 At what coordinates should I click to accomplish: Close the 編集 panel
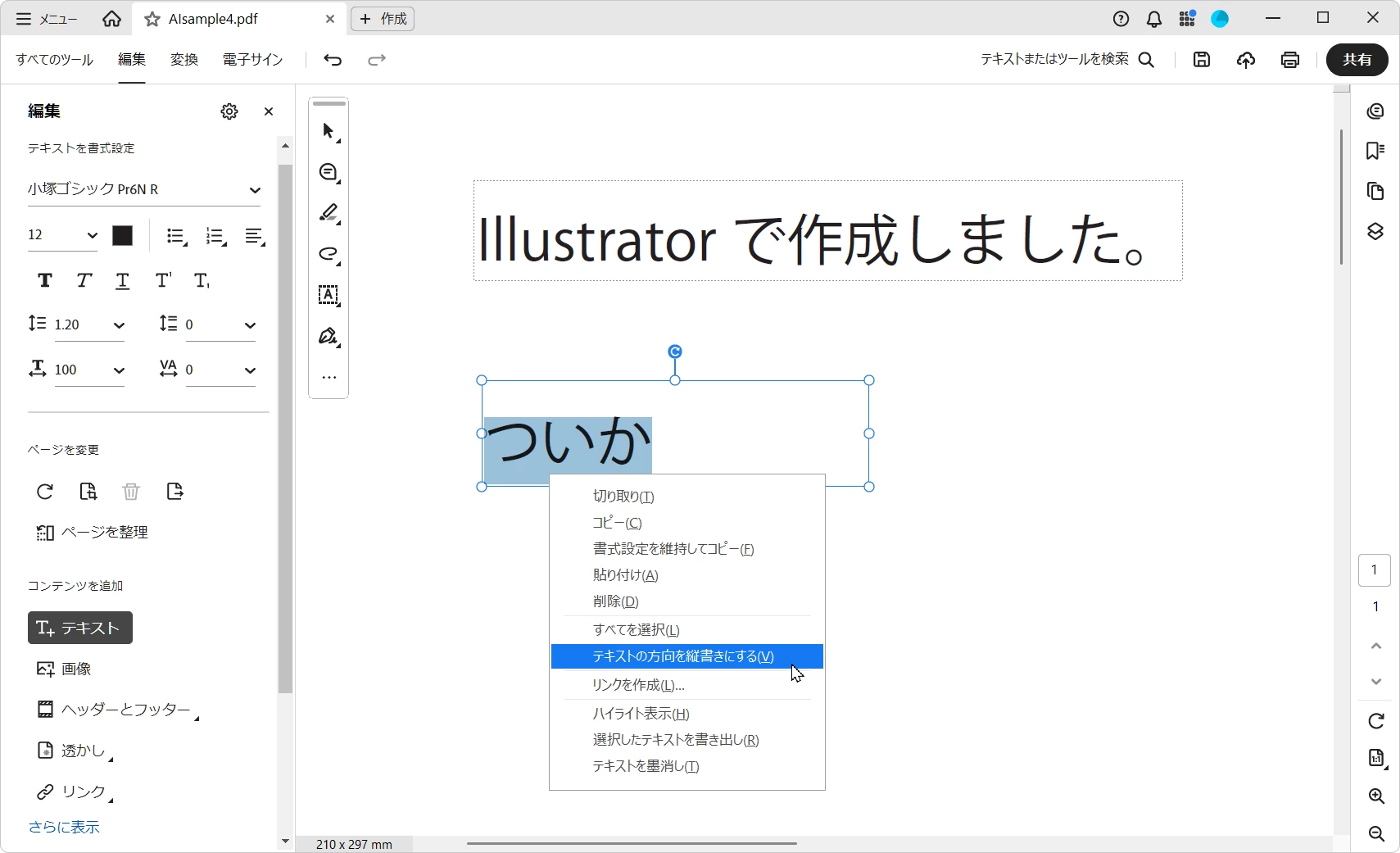pos(269,111)
